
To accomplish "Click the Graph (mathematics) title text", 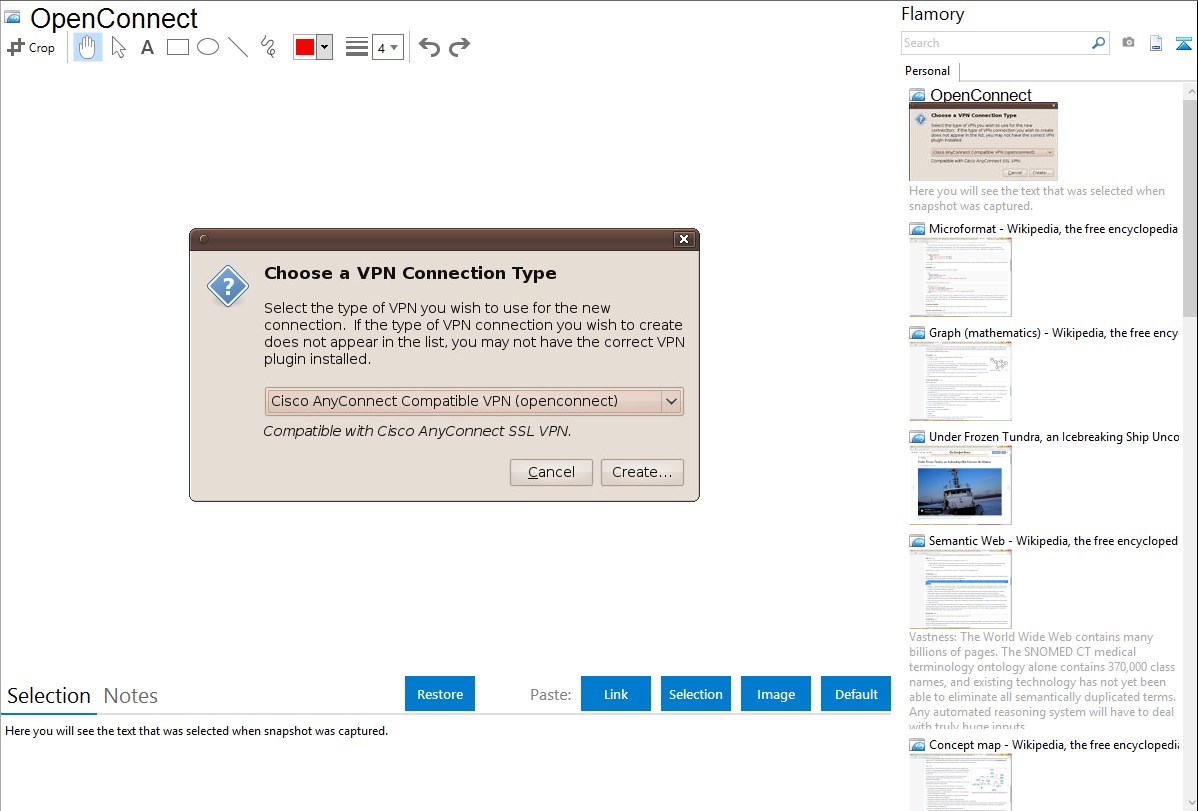I will [1053, 333].
